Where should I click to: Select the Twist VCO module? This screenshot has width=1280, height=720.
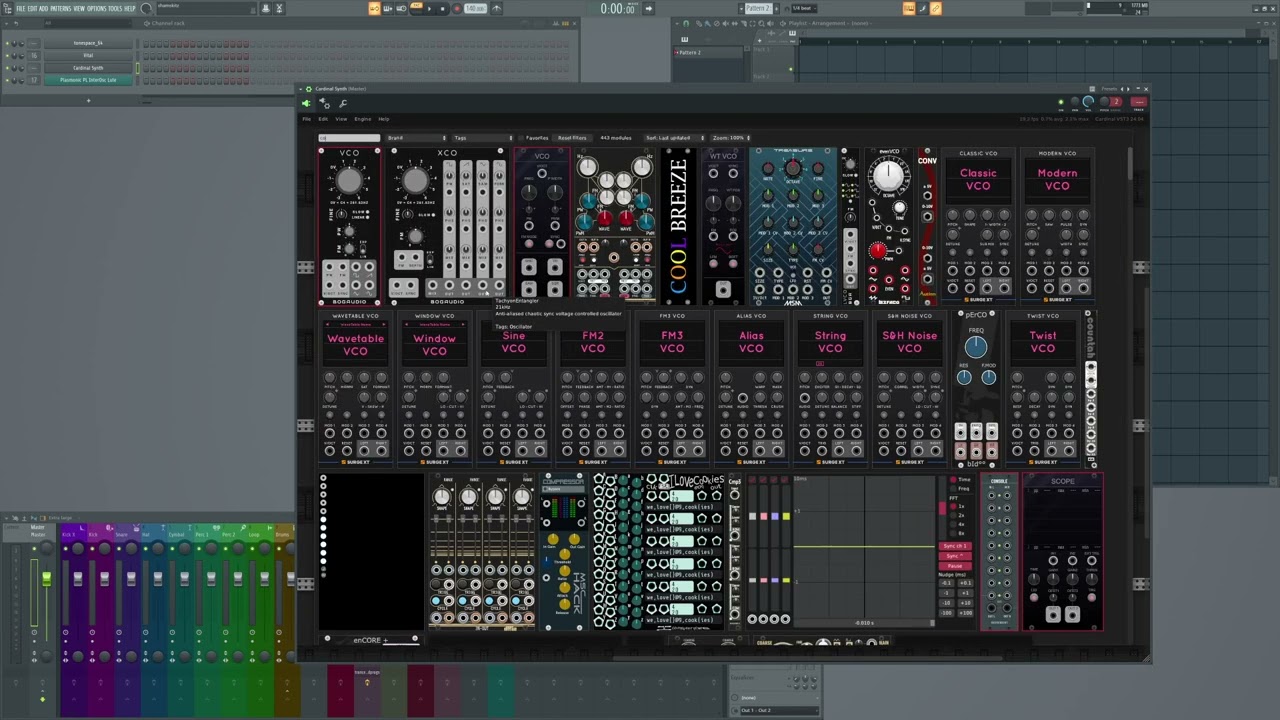coord(1042,388)
